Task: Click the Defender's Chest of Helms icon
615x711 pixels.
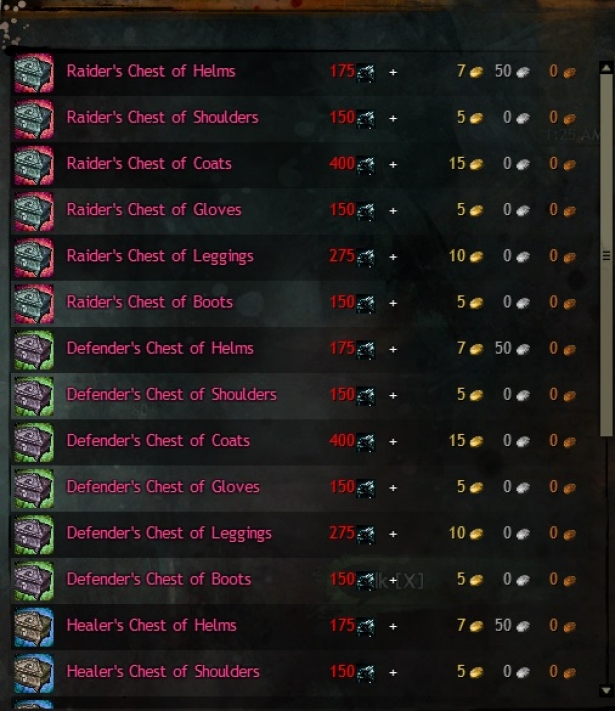Action: click(x=34, y=350)
